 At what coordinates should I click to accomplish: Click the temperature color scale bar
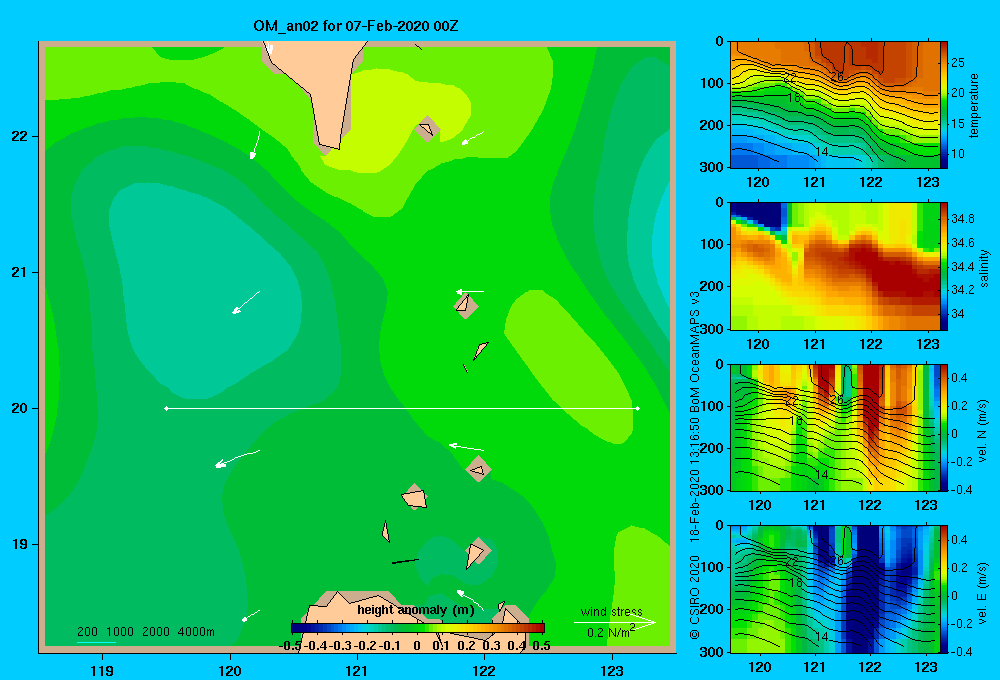(944, 105)
